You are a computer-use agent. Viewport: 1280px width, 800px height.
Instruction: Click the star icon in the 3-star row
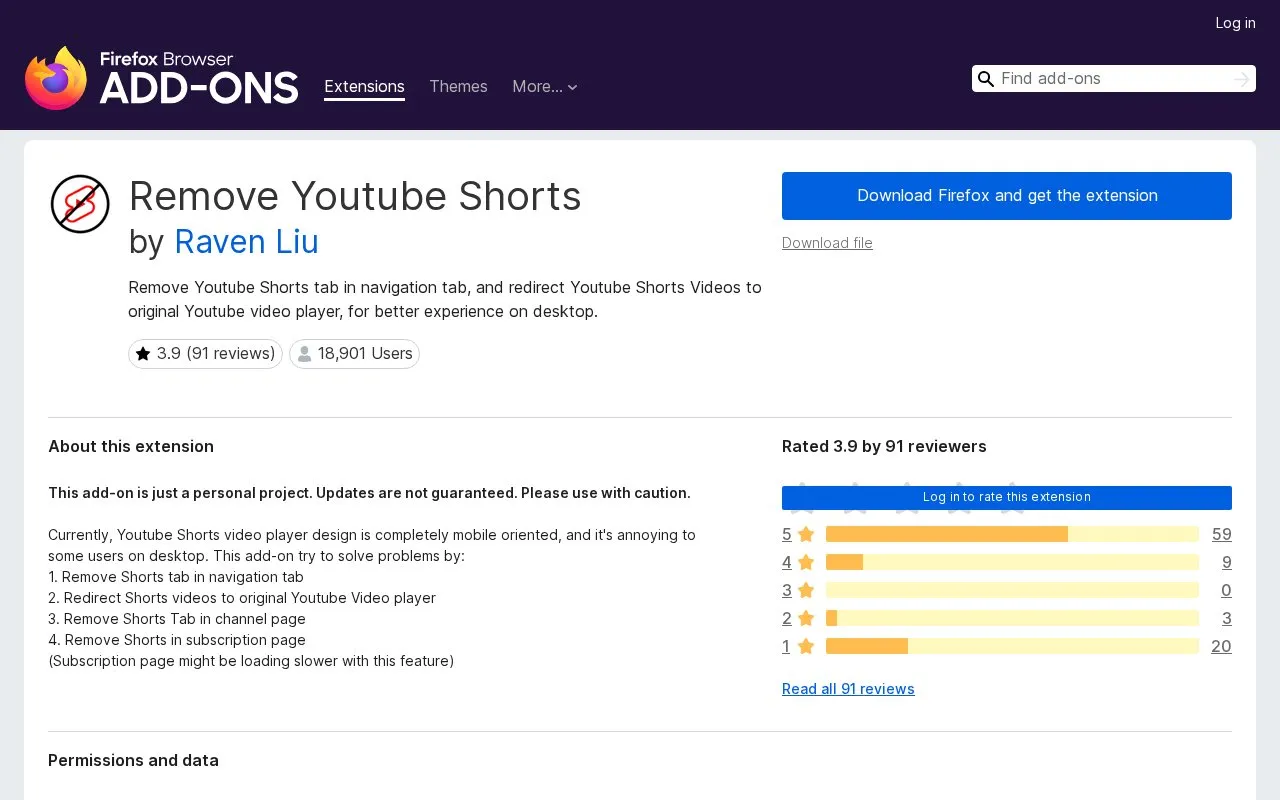[x=806, y=590]
